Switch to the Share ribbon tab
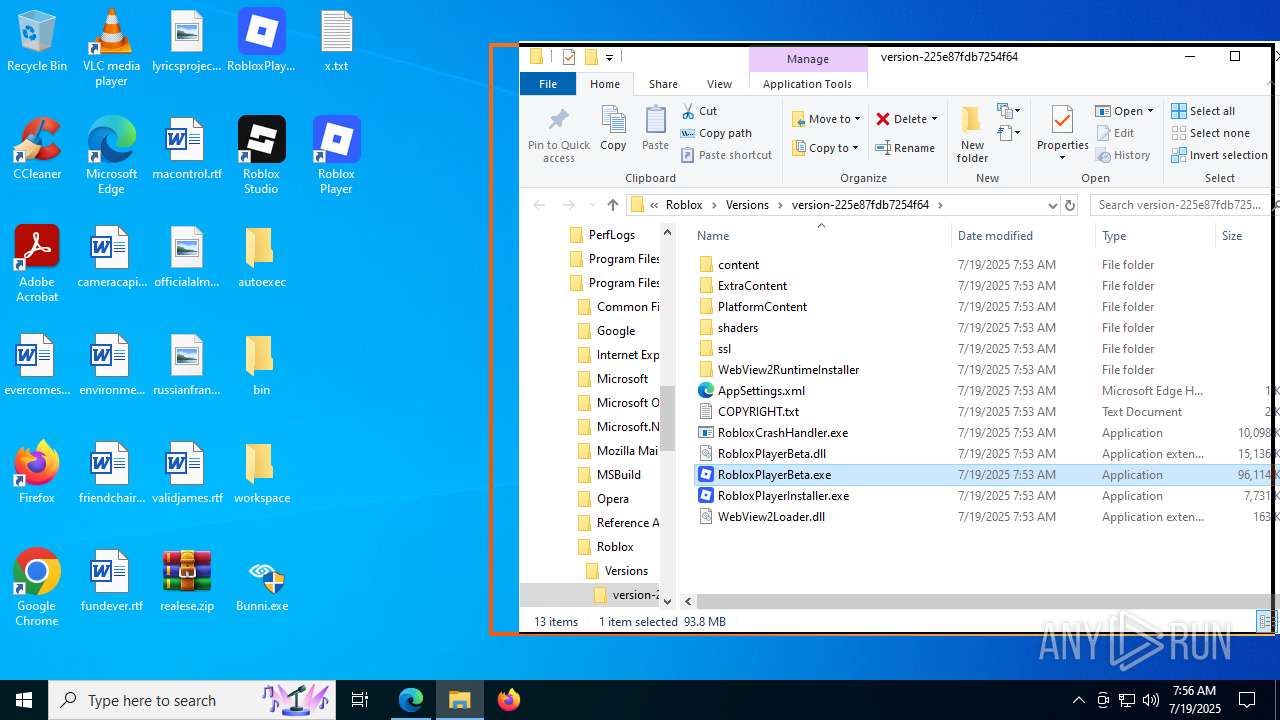 click(663, 84)
